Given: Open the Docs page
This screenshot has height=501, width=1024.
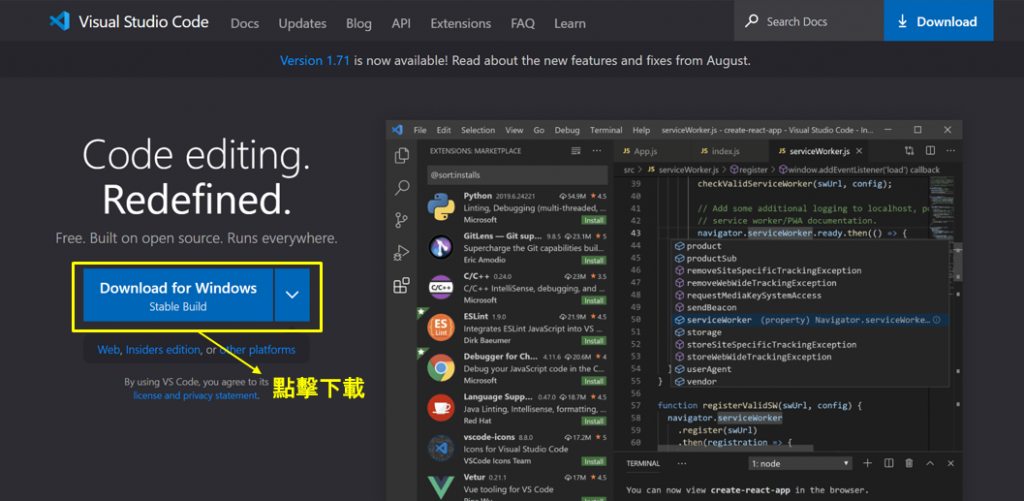Looking at the screenshot, I should pos(245,24).
